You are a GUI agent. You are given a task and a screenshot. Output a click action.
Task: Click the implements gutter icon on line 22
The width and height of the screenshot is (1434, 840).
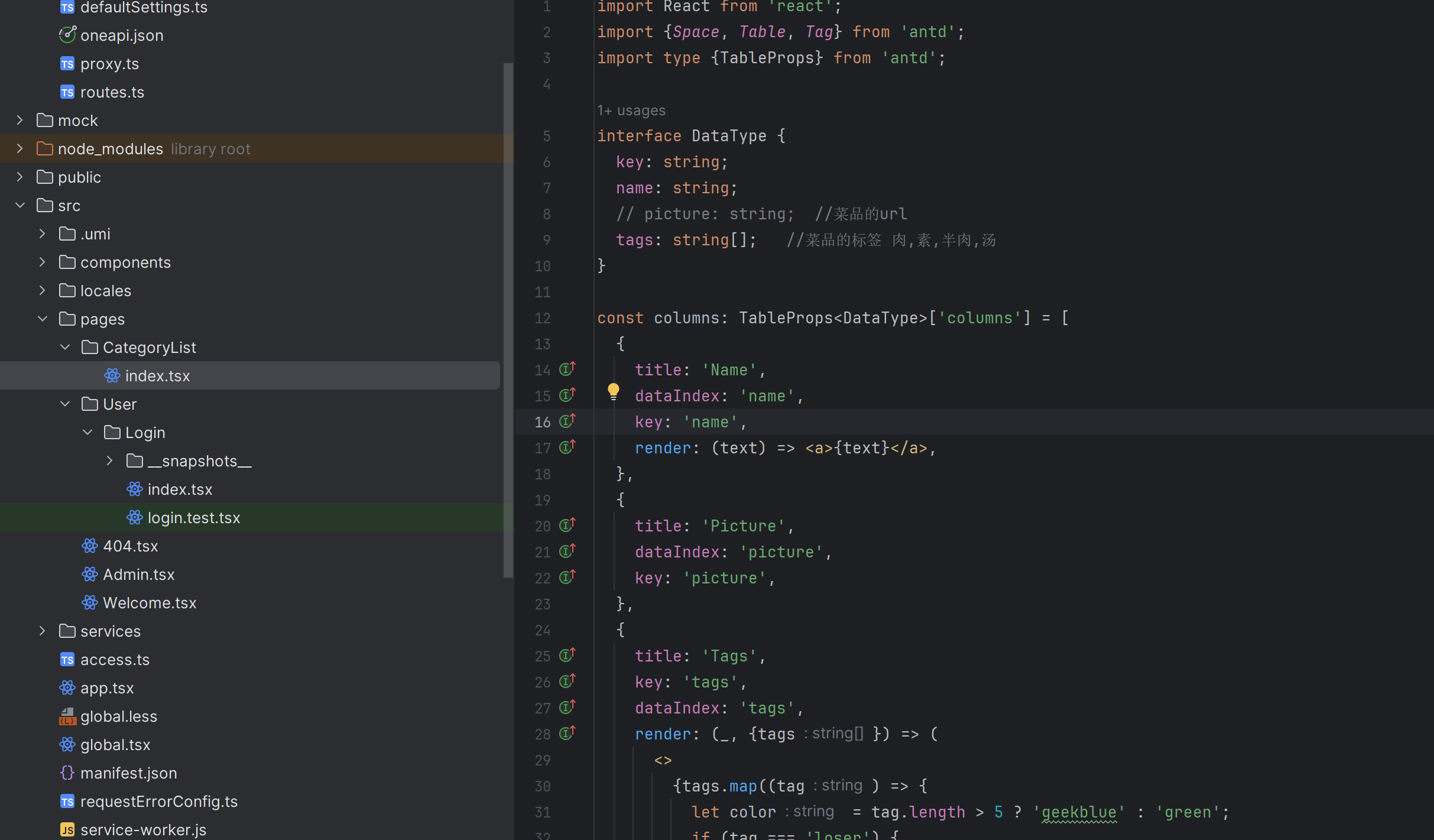(567, 578)
